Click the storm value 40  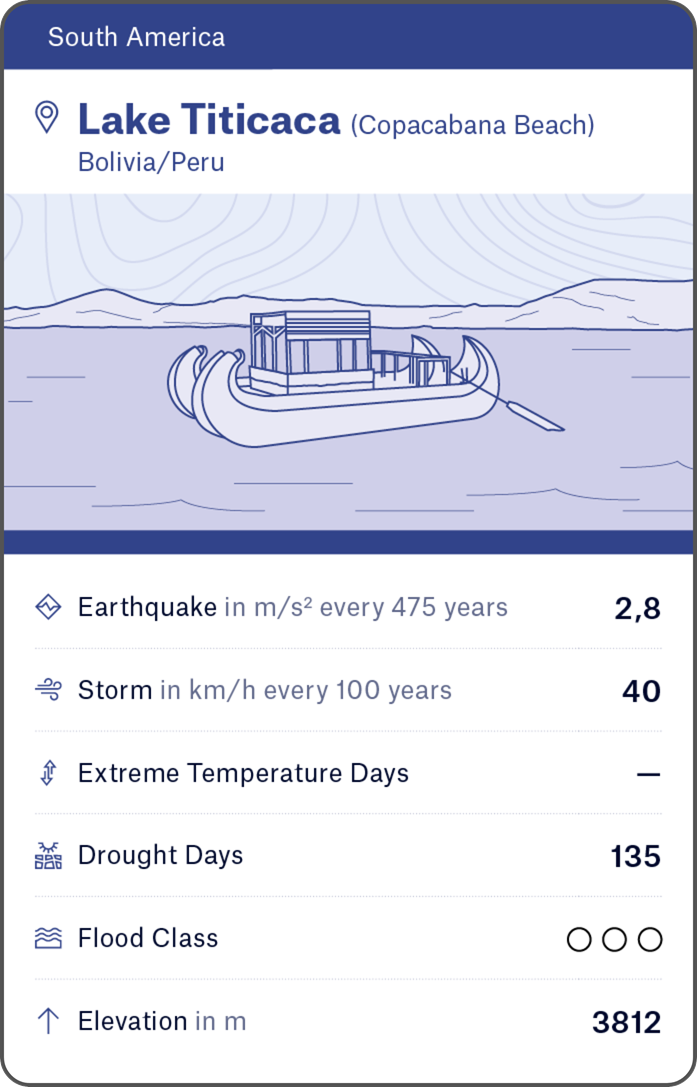[x=640, y=691]
